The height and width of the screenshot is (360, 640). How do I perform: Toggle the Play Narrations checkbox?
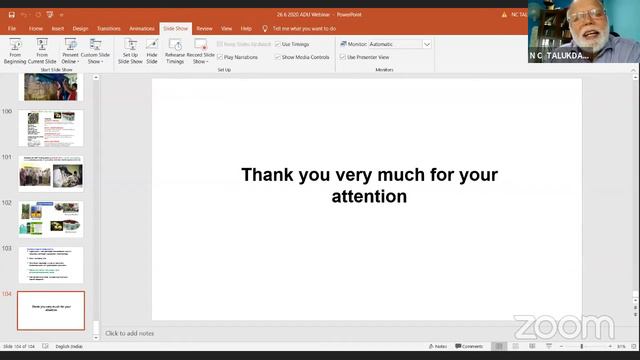(x=220, y=57)
